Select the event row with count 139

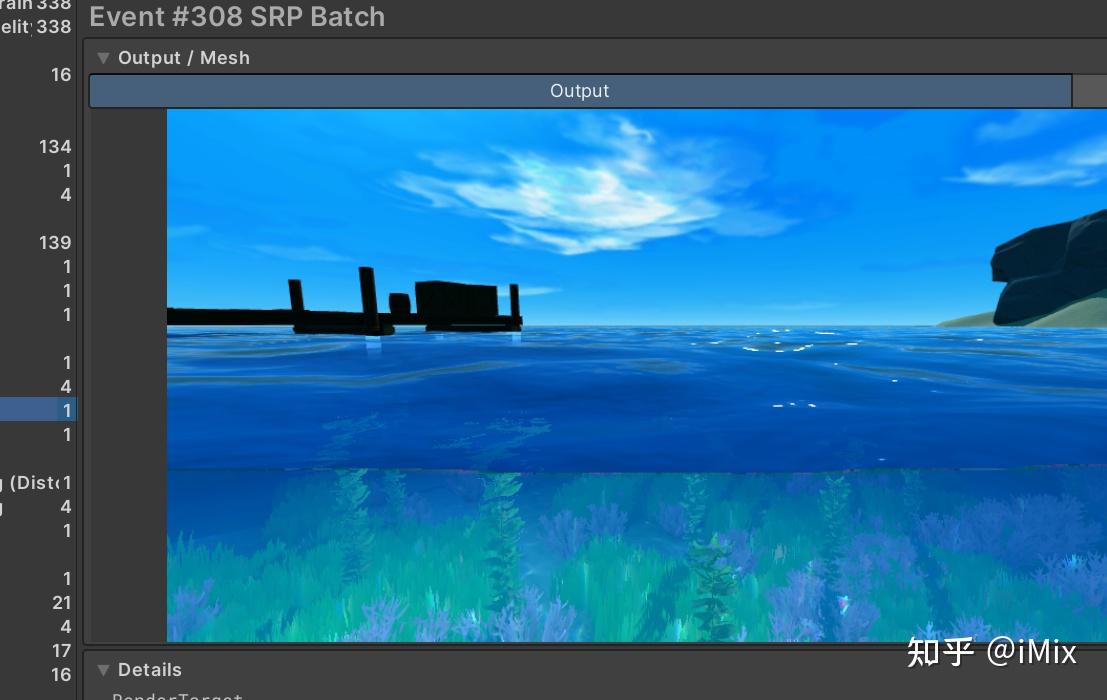(37, 243)
